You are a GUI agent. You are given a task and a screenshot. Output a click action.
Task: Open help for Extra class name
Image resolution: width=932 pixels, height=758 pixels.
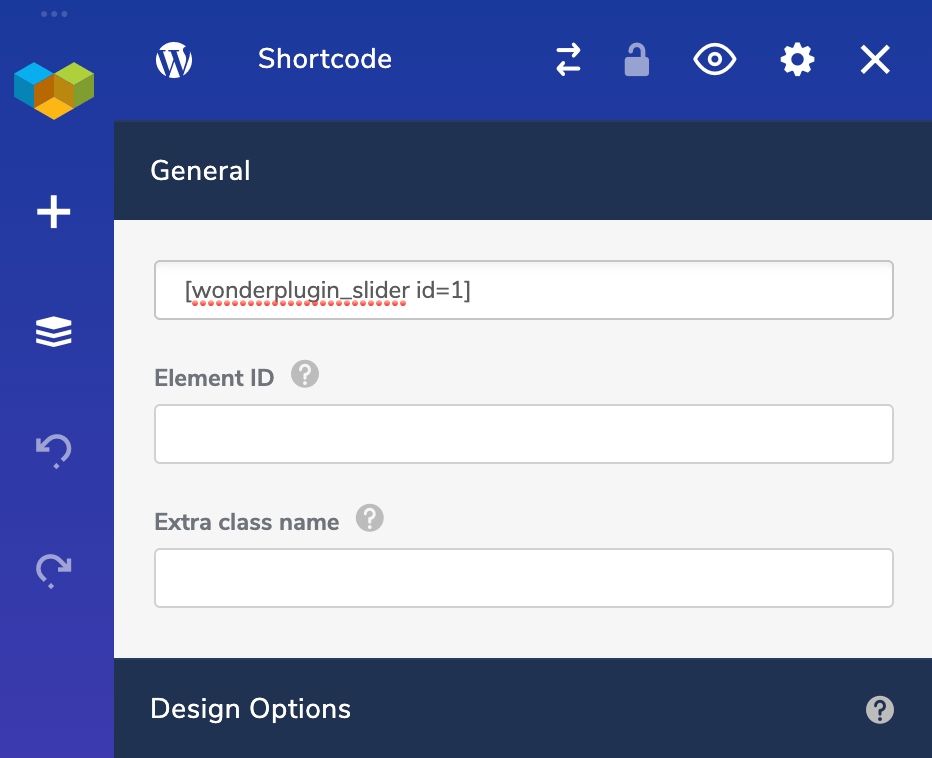click(368, 518)
